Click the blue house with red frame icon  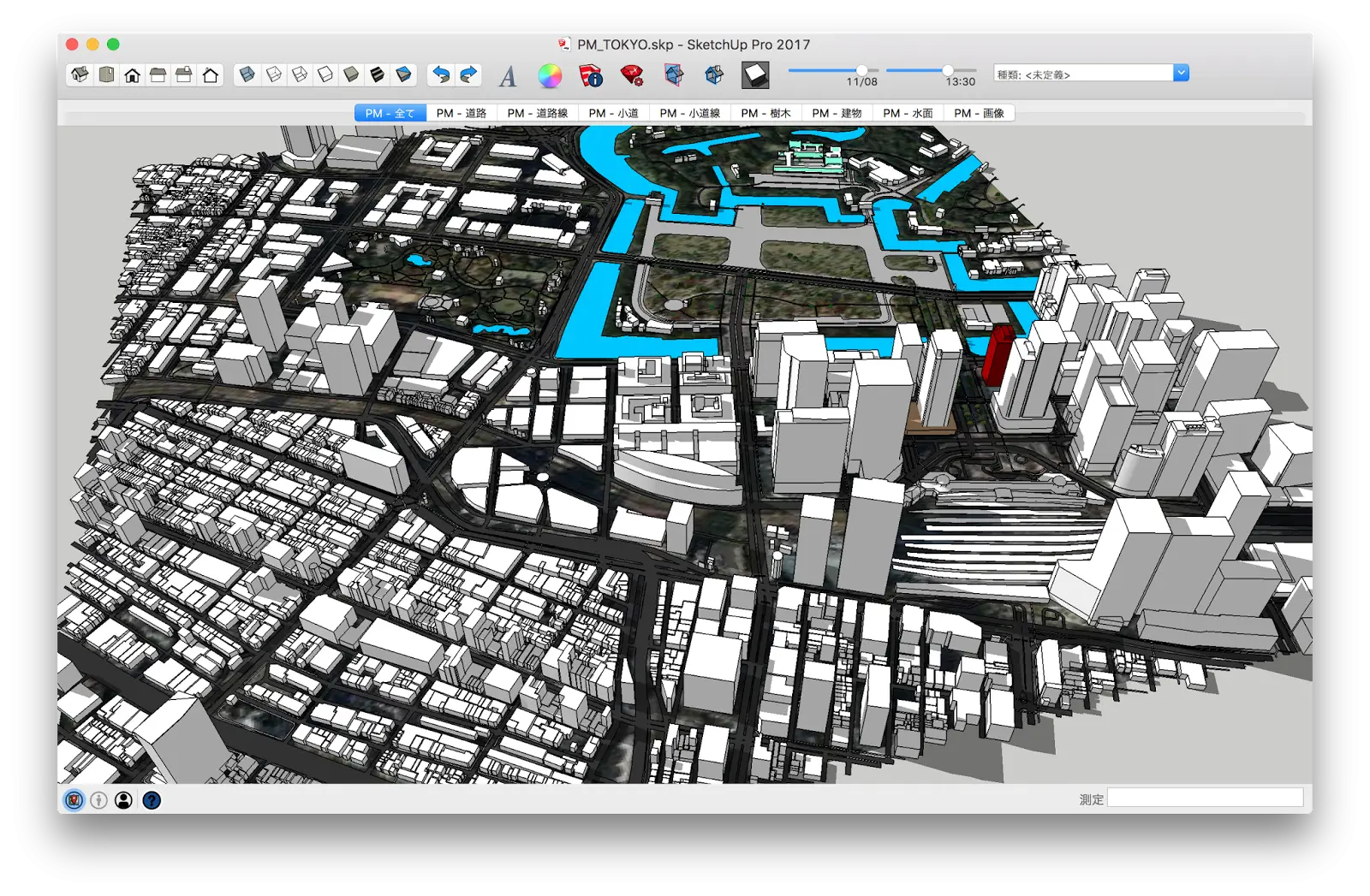pyautogui.click(x=674, y=76)
